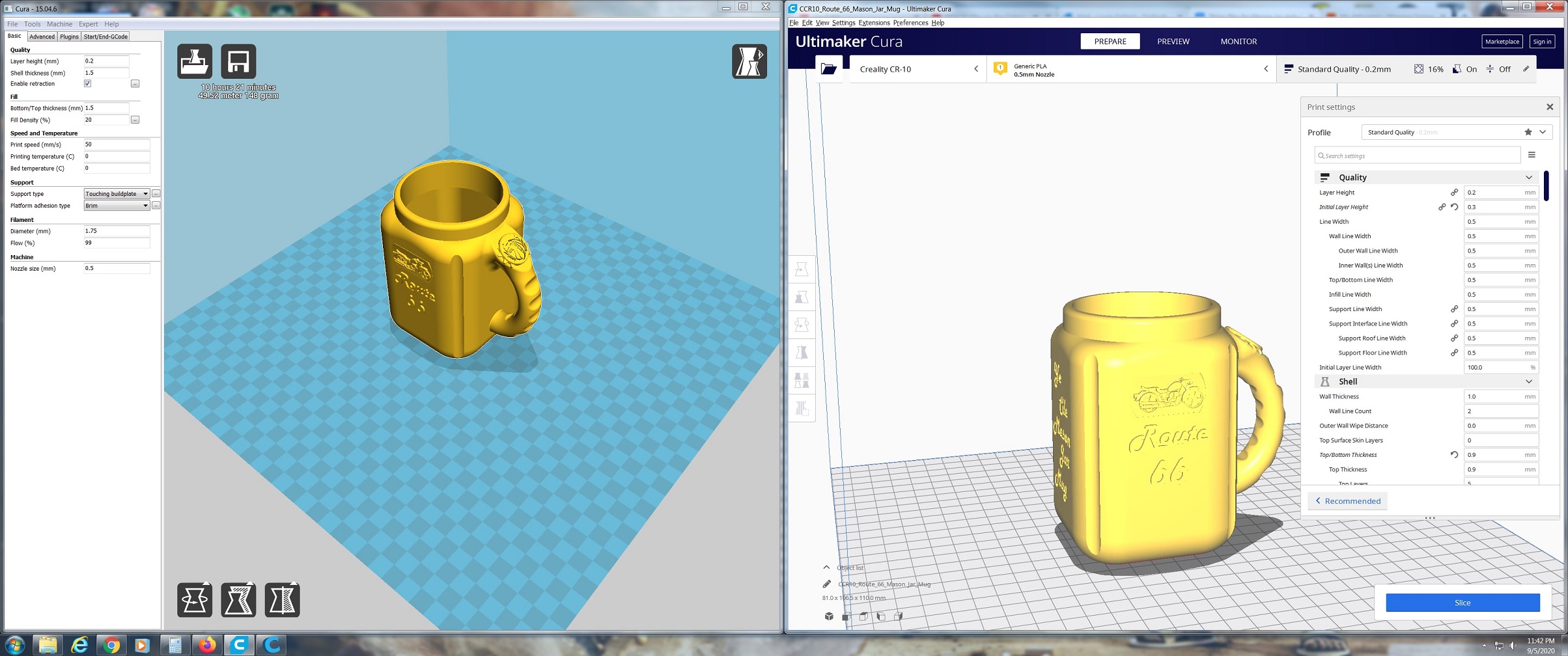The image size is (1568, 656).
Task: Open retraction settings ellipsis button
Action: click(135, 84)
